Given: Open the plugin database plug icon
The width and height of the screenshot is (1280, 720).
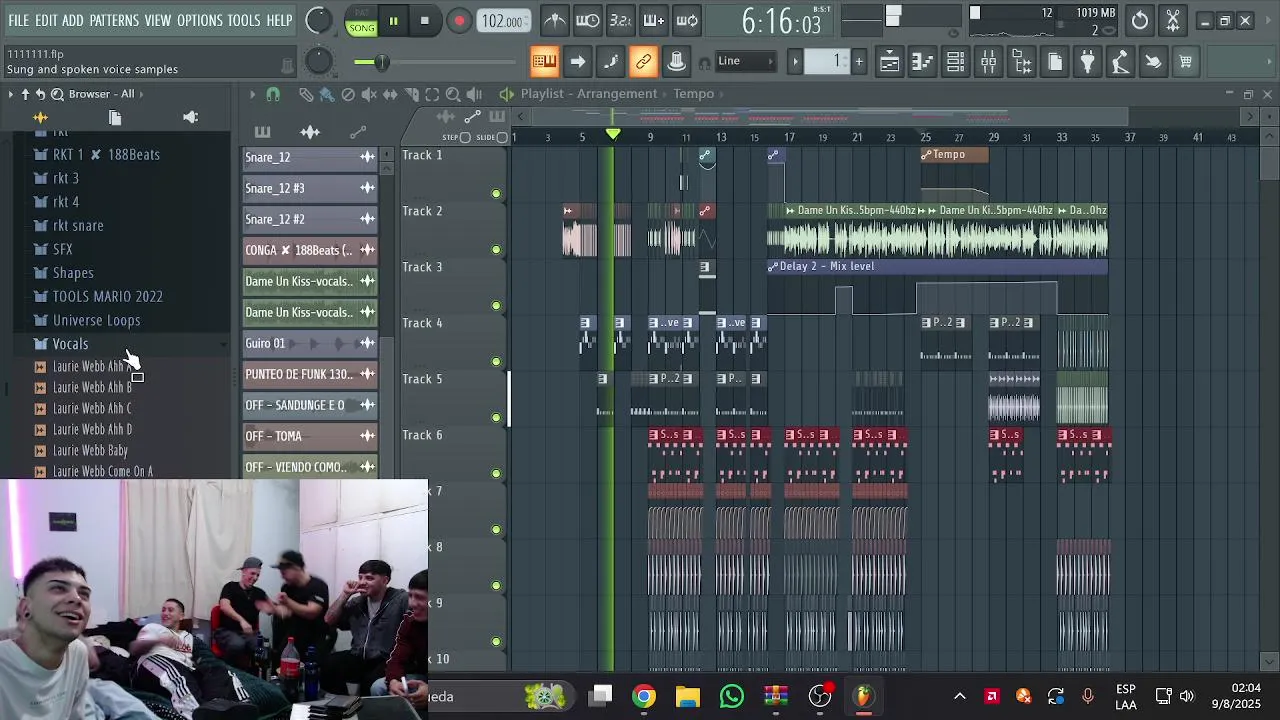Looking at the screenshot, I should pyautogui.click(x=1087, y=62).
